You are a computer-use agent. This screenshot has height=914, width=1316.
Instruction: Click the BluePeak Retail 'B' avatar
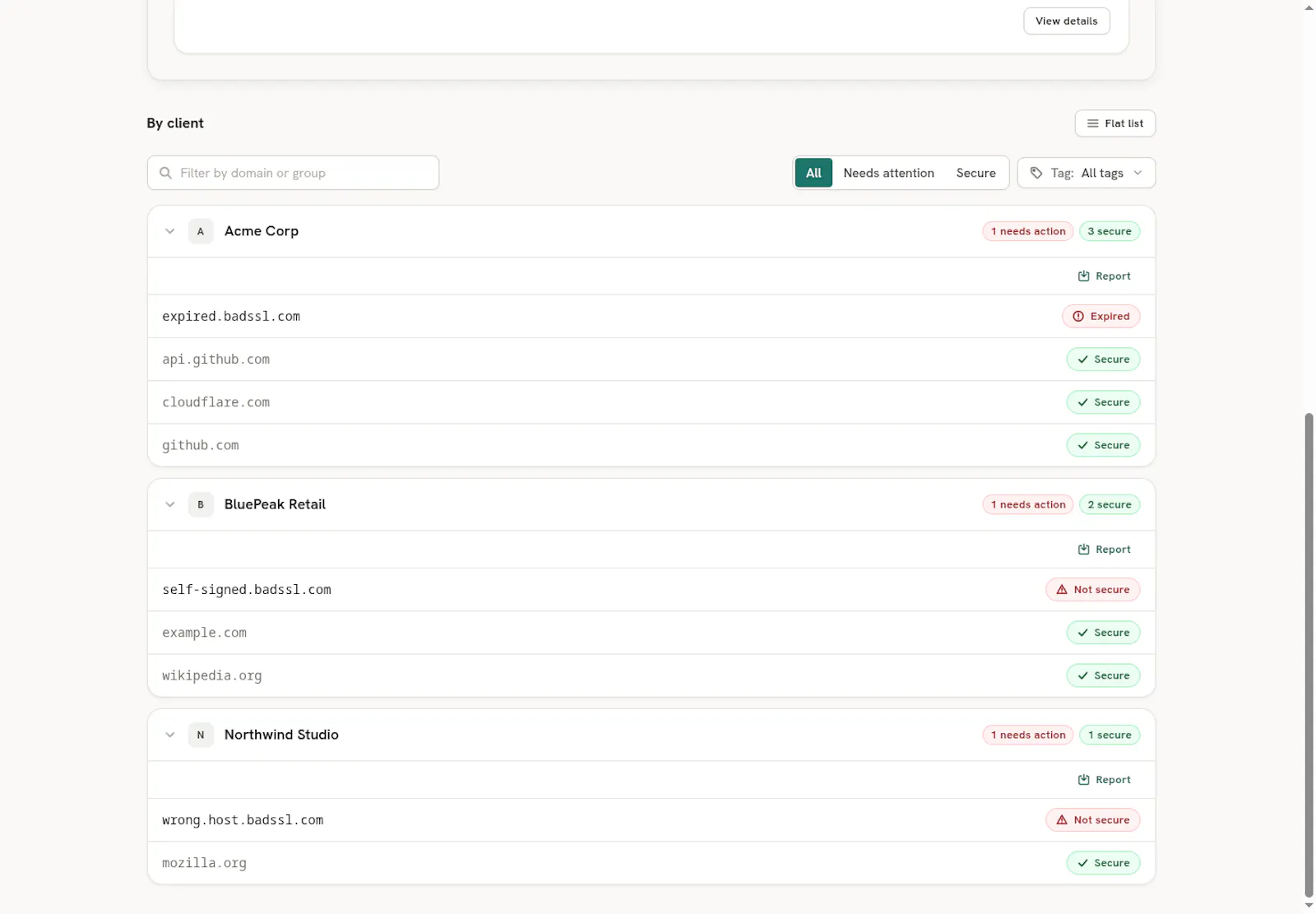coord(201,504)
